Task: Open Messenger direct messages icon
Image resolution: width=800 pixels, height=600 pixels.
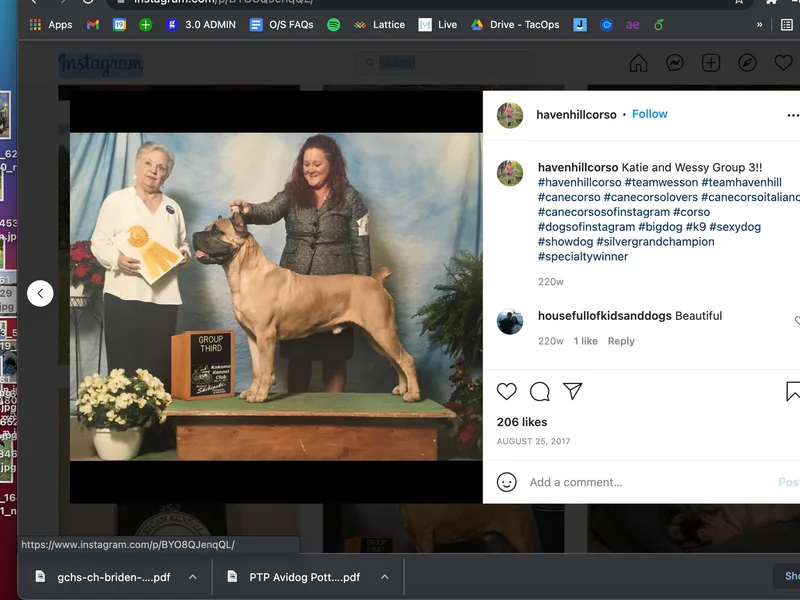Action: (675, 63)
